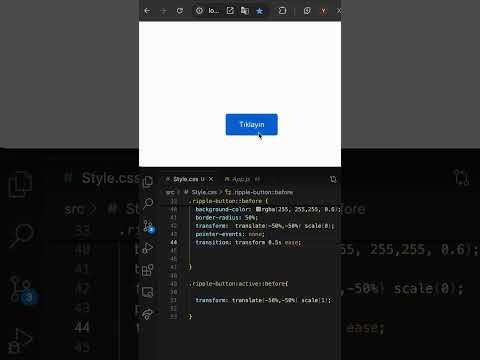Click the .ripple-button:active::before selector line
This screenshot has height=360, width=480.
coord(239,284)
